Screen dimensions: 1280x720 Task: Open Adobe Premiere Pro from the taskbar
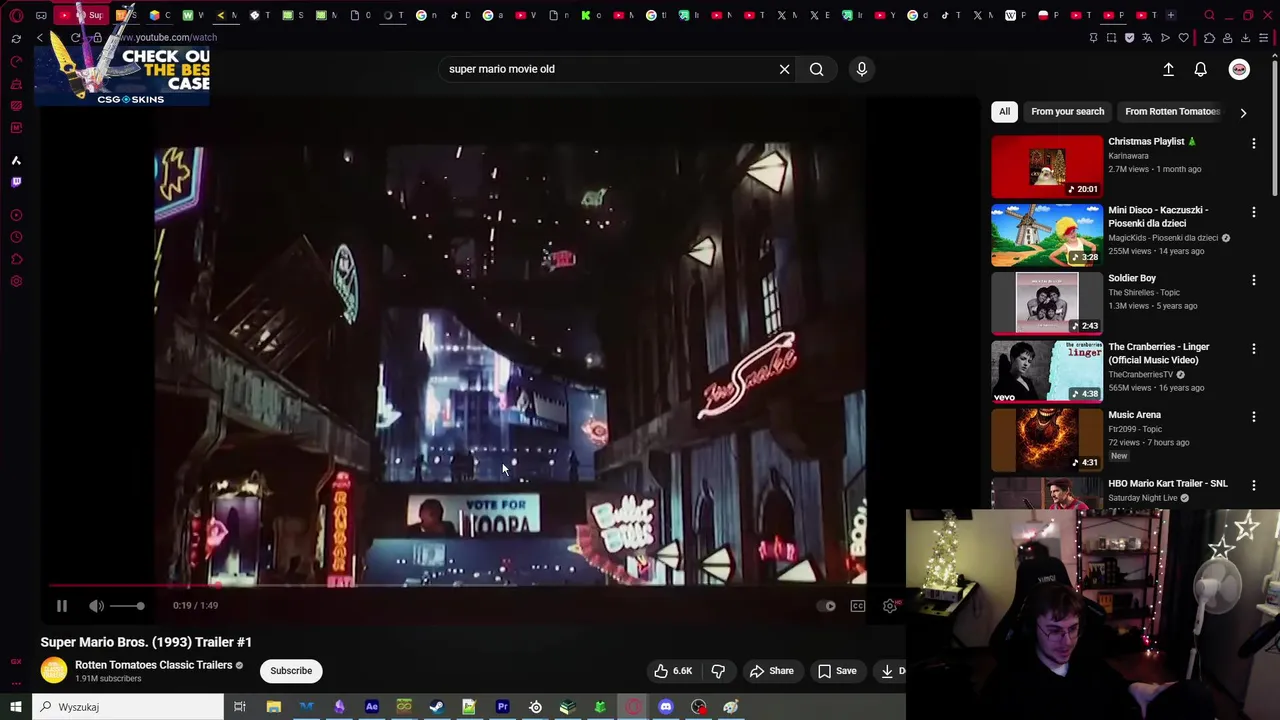(502, 707)
